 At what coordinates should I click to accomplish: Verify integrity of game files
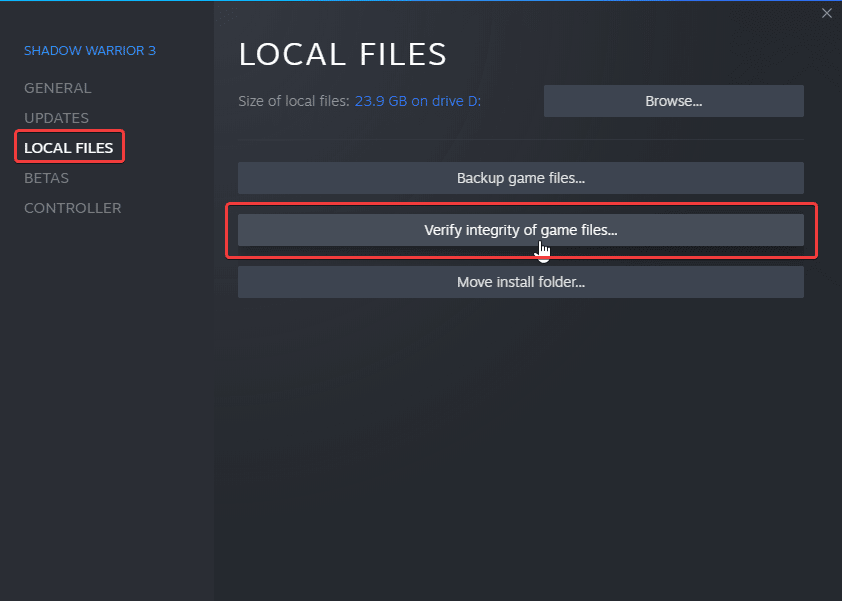pos(521,230)
